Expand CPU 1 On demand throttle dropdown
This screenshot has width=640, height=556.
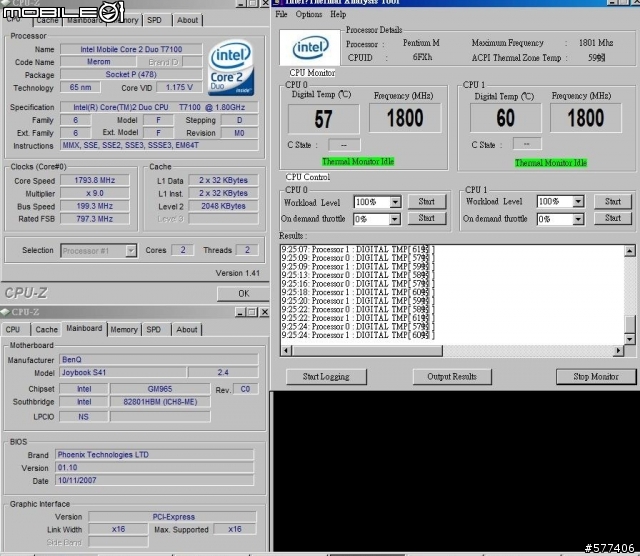tap(578, 219)
